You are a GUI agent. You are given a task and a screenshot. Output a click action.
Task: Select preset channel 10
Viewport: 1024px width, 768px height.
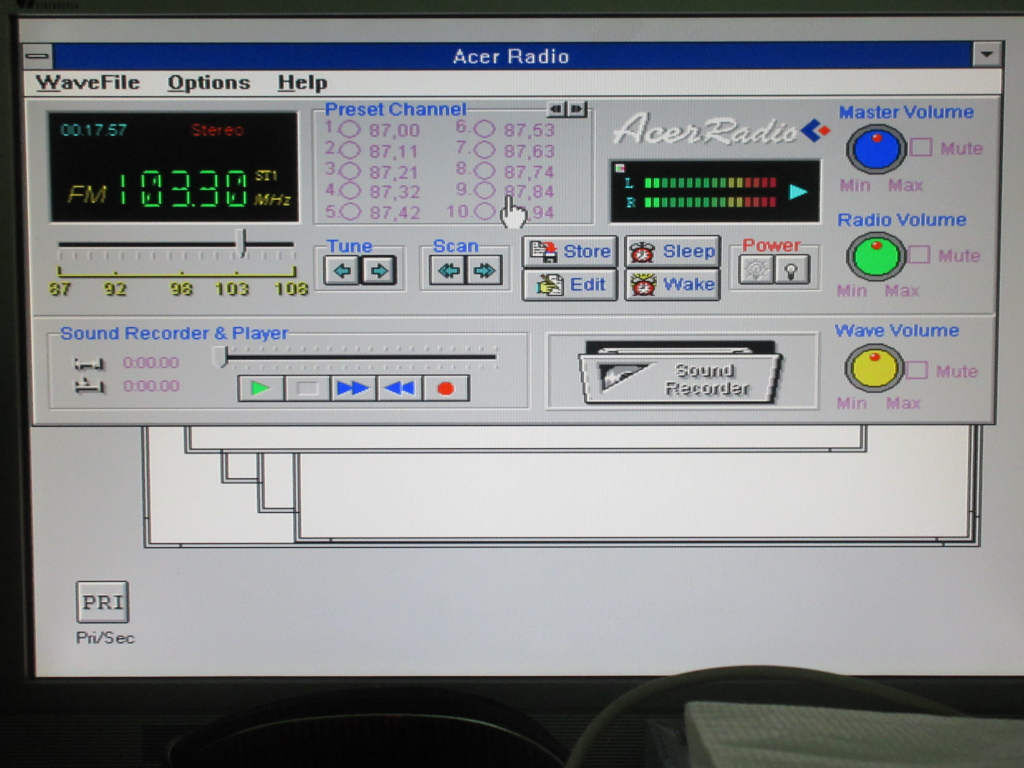(484, 211)
